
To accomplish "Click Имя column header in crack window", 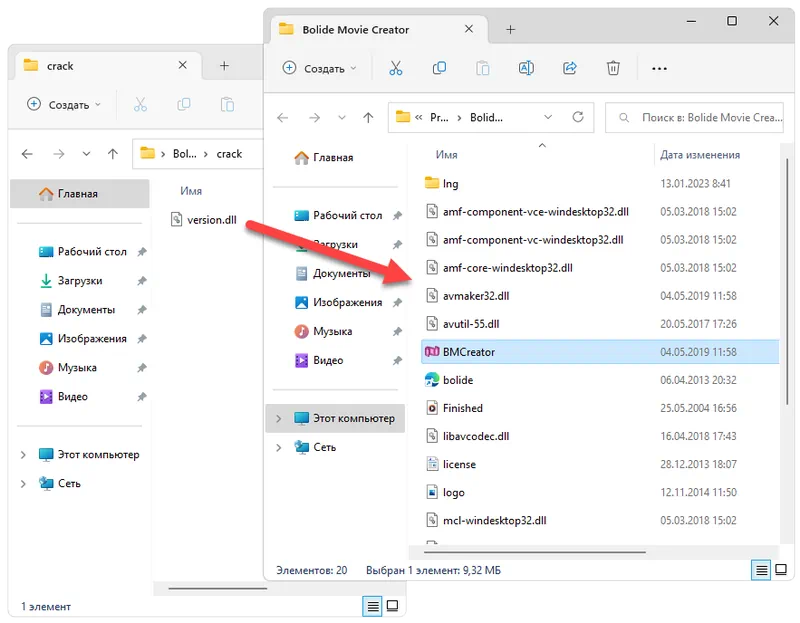I will coord(191,191).
